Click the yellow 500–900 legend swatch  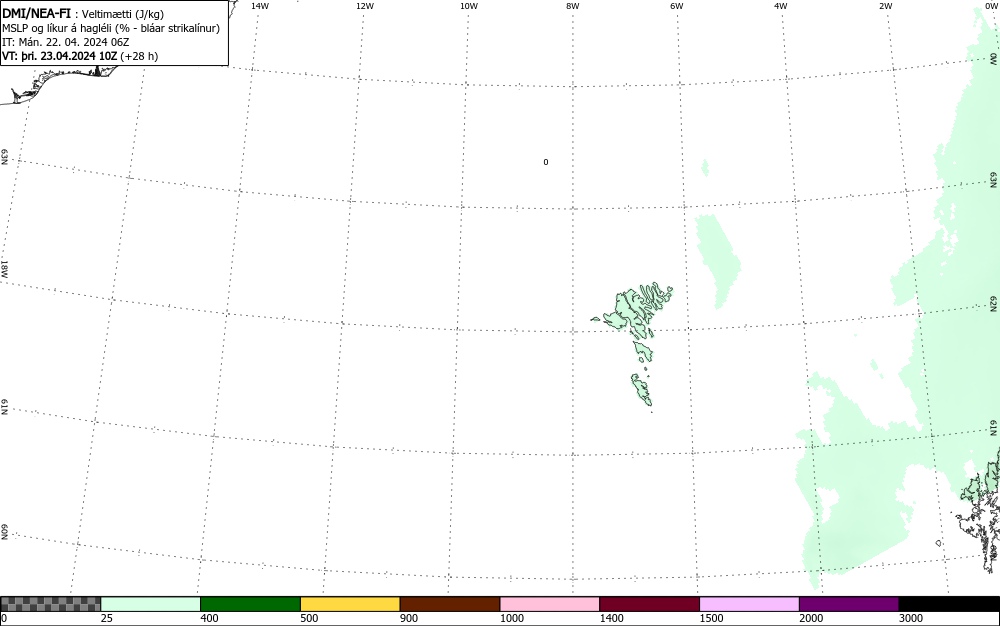point(350,604)
